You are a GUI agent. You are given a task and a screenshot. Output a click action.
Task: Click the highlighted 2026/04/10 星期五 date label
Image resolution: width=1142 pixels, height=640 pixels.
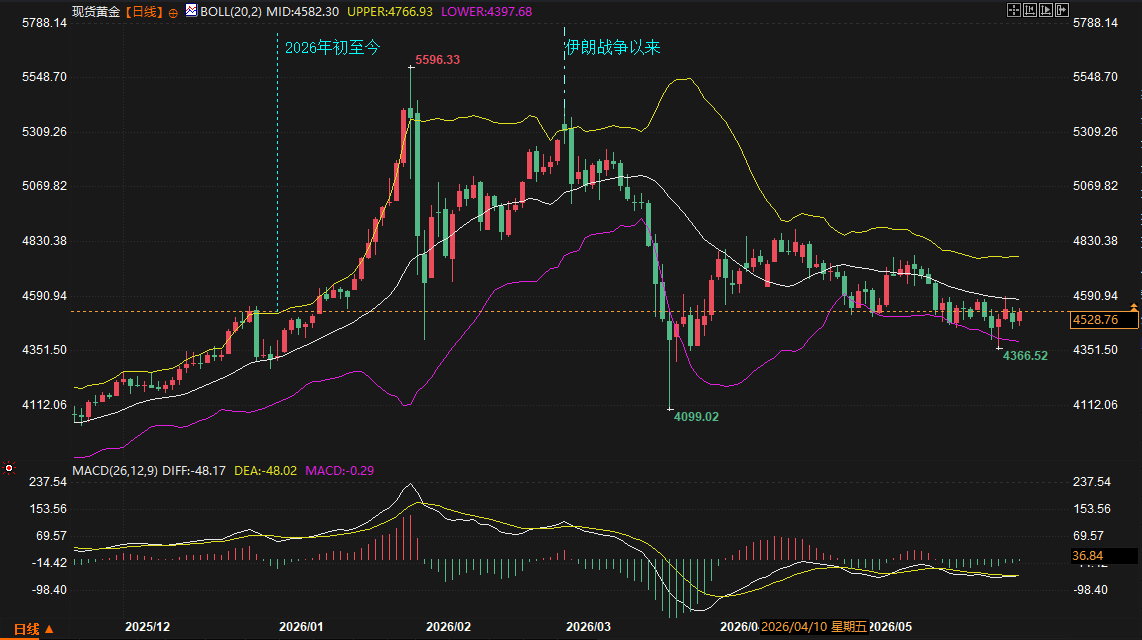coord(814,627)
